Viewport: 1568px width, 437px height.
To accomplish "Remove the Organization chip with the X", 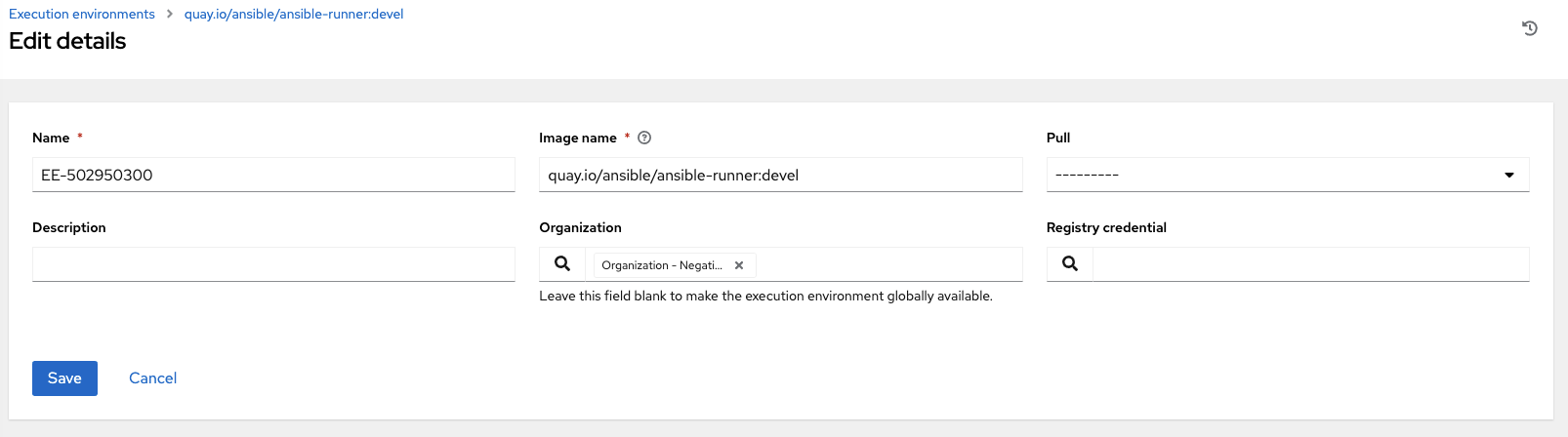I will tap(739, 265).
